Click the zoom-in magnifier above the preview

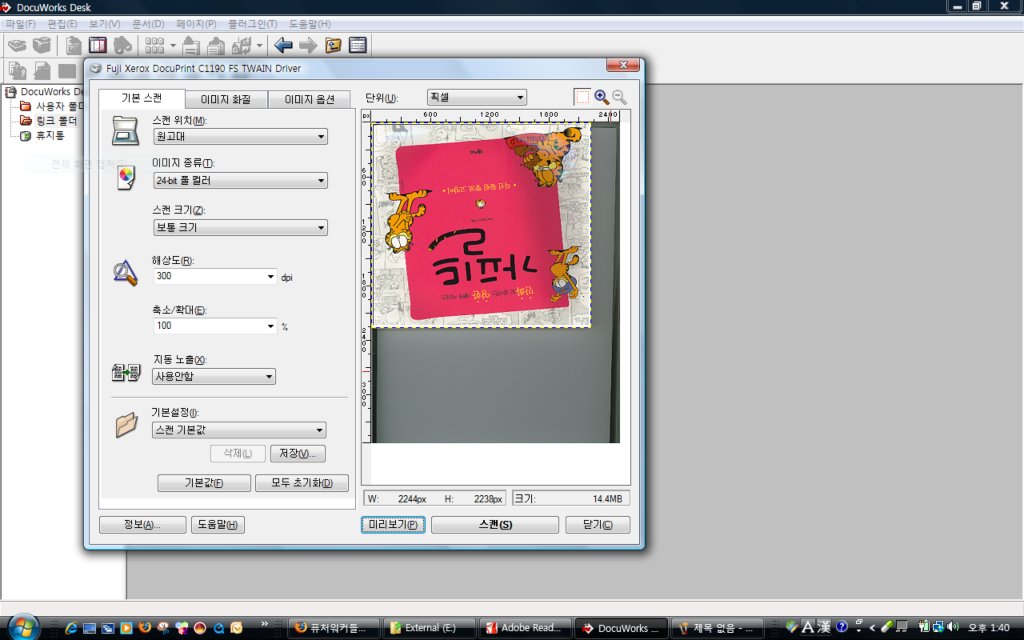click(x=601, y=97)
